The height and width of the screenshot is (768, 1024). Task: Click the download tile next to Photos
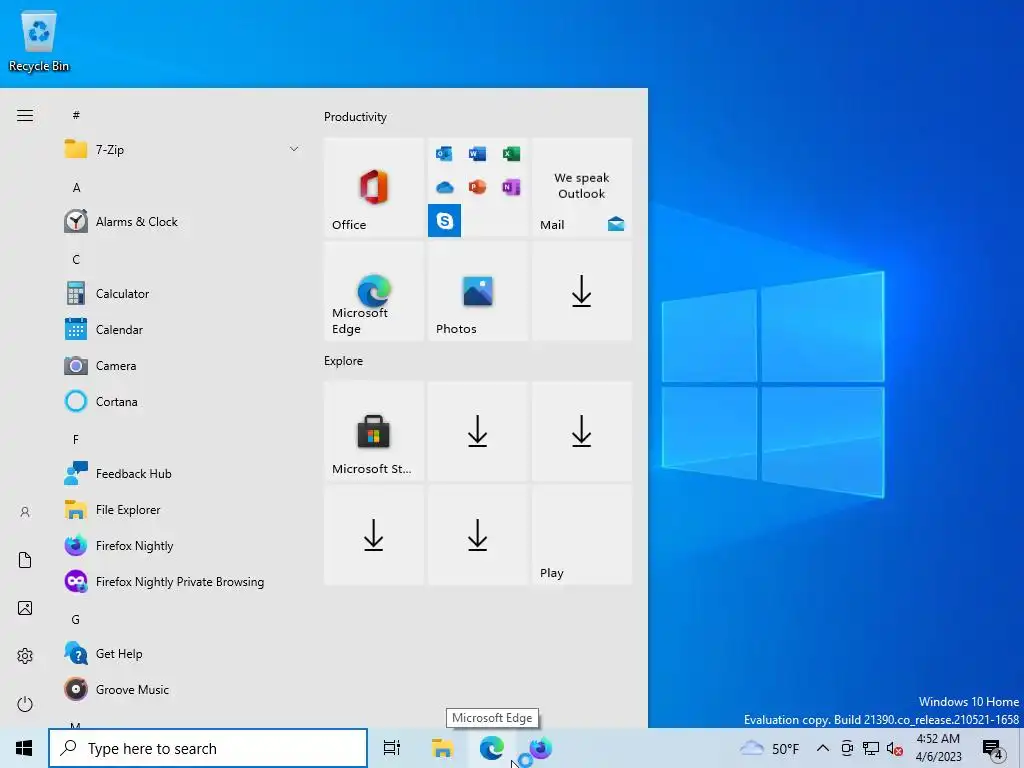582,291
